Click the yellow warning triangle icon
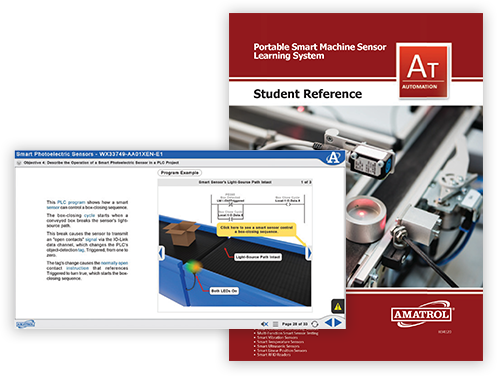 click(338, 306)
